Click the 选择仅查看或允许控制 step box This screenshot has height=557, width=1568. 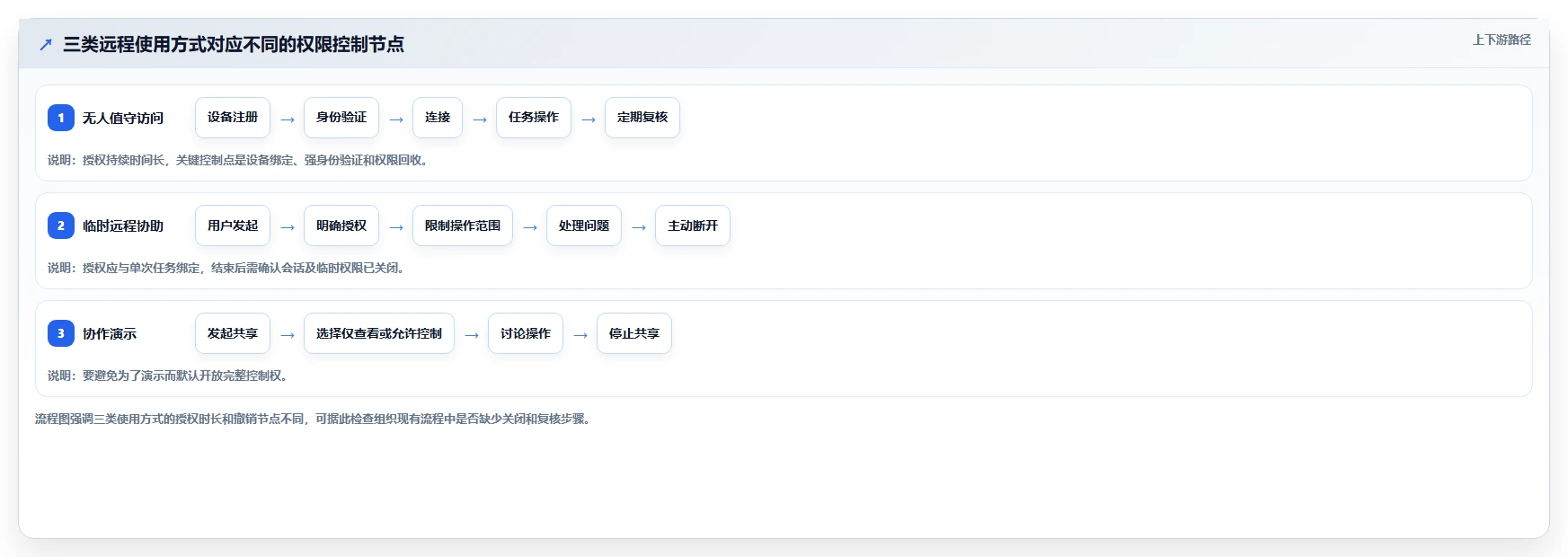pos(379,333)
